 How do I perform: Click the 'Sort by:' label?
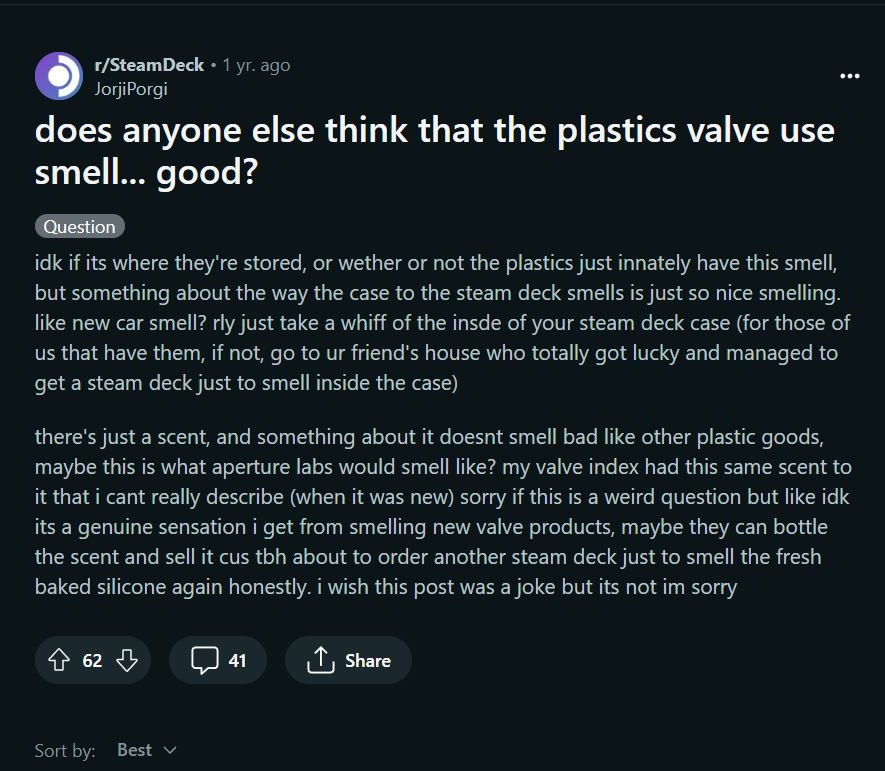click(65, 751)
